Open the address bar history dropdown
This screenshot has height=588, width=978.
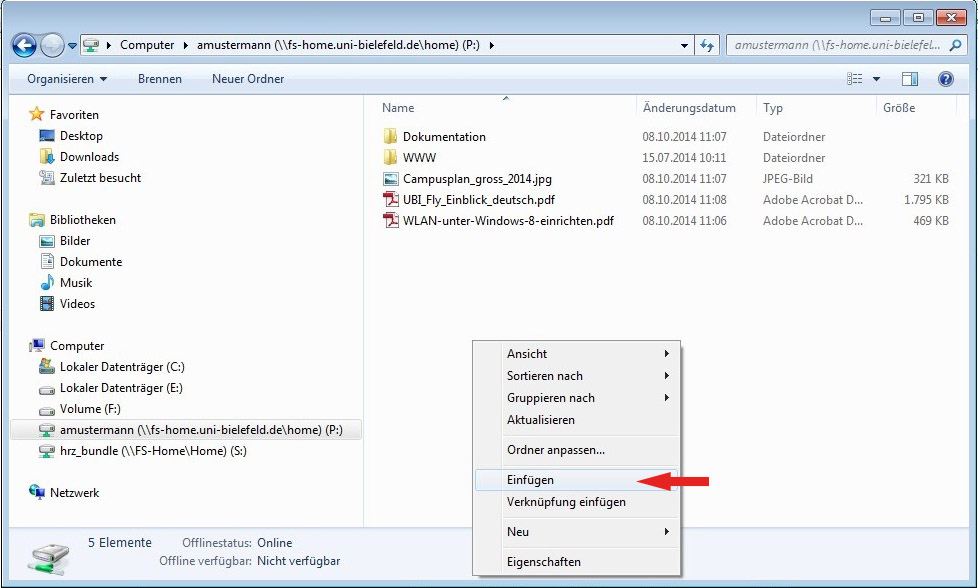(684, 46)
